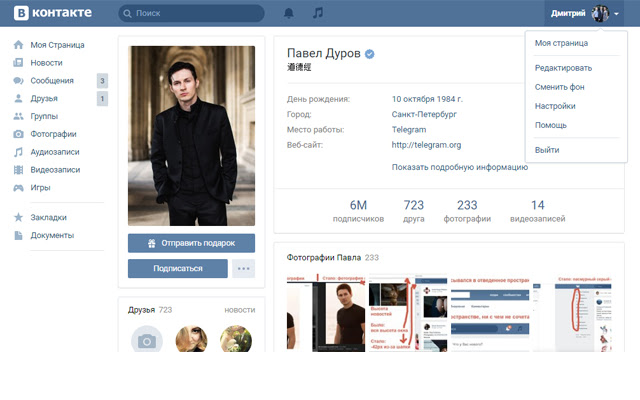Click the Фотографии camera icon in sidebar
Image resolution: width=640 pixels, height=400 pixels.
point(18,134)
